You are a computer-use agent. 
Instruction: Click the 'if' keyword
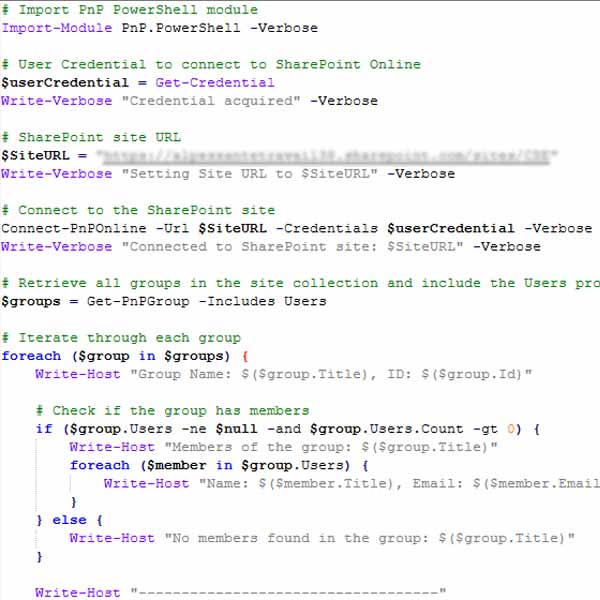pos(44,429)
